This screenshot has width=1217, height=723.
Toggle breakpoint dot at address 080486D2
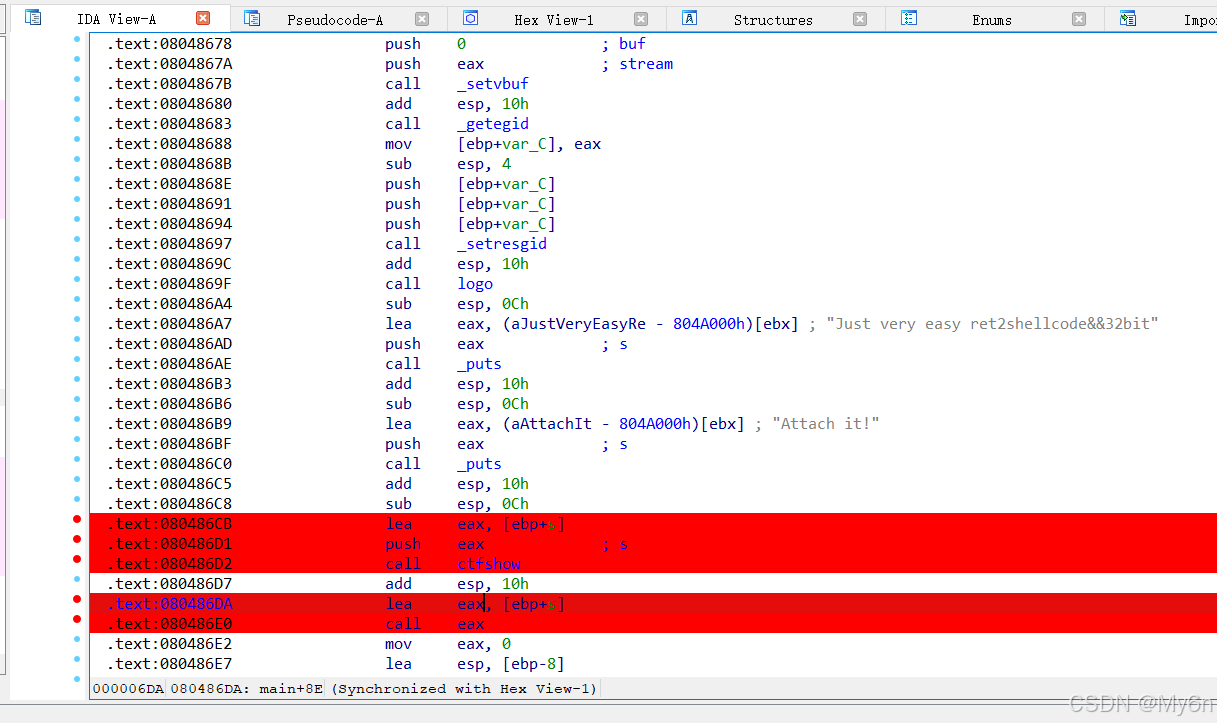(x=77, y=560)
